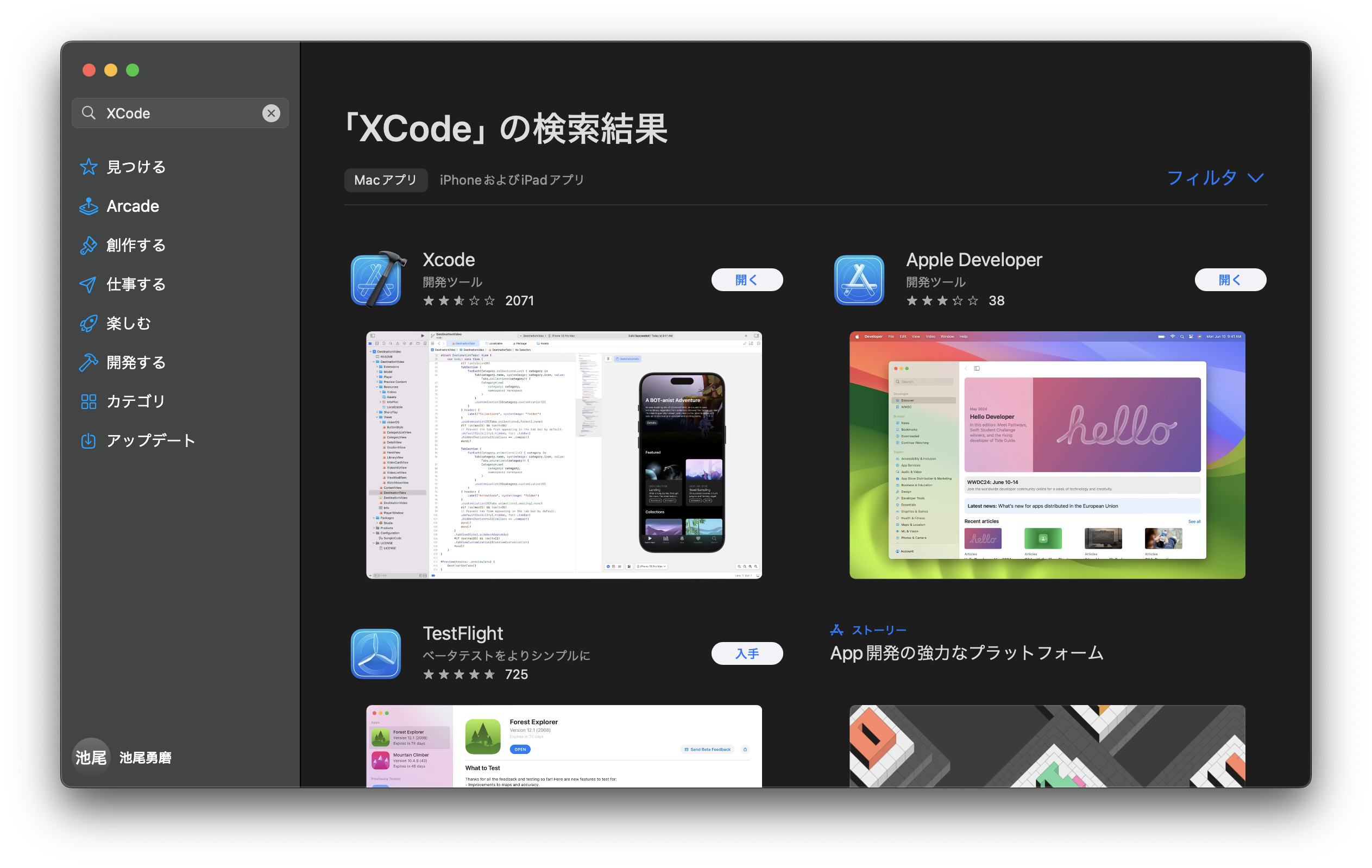Switch to the Macアプリ tab
The height and width of the screenshot is (868, 1372).
(x=386, y=180)
